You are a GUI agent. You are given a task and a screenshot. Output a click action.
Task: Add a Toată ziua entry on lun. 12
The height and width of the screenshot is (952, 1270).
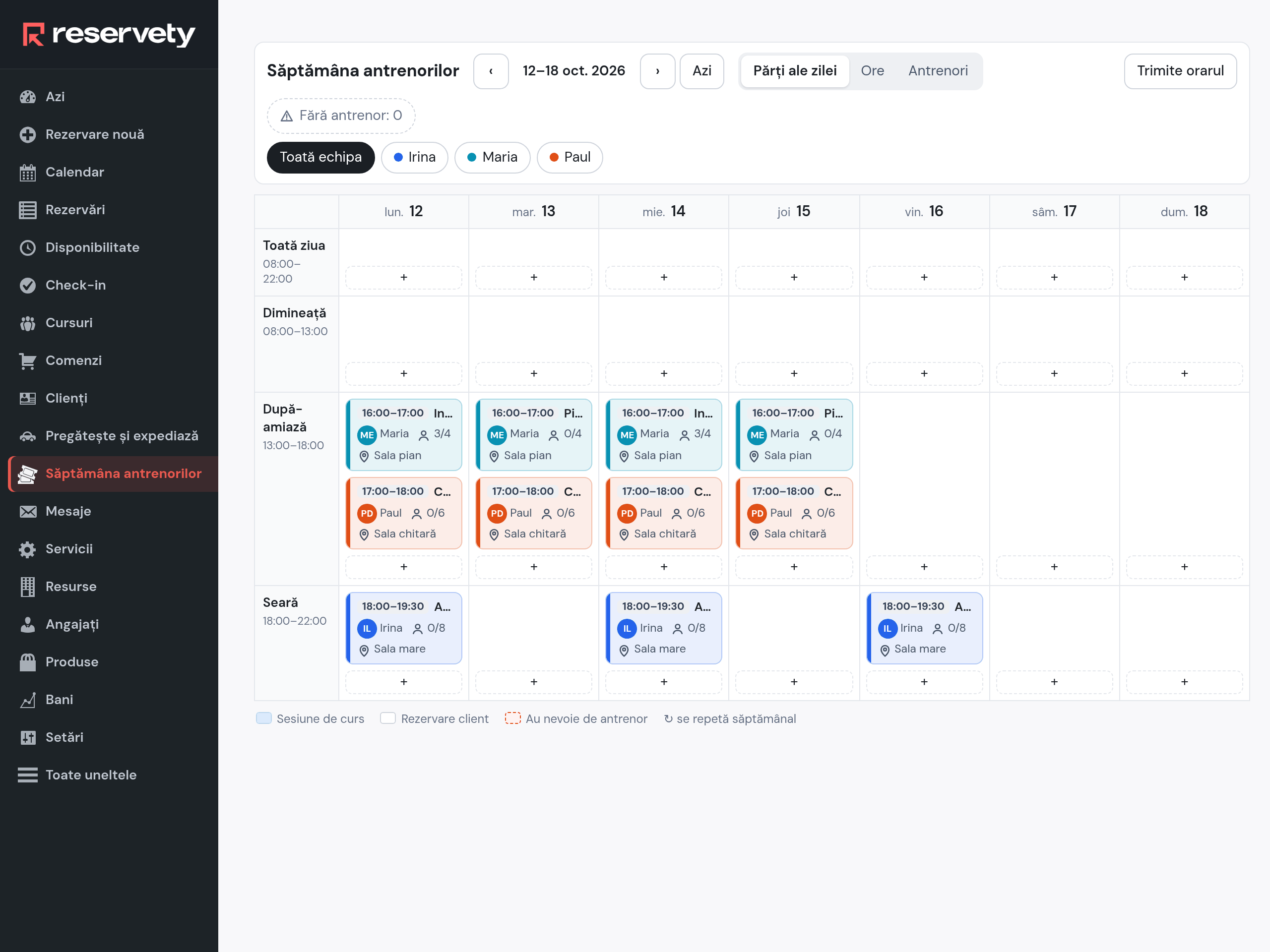[x=404, y=278]
